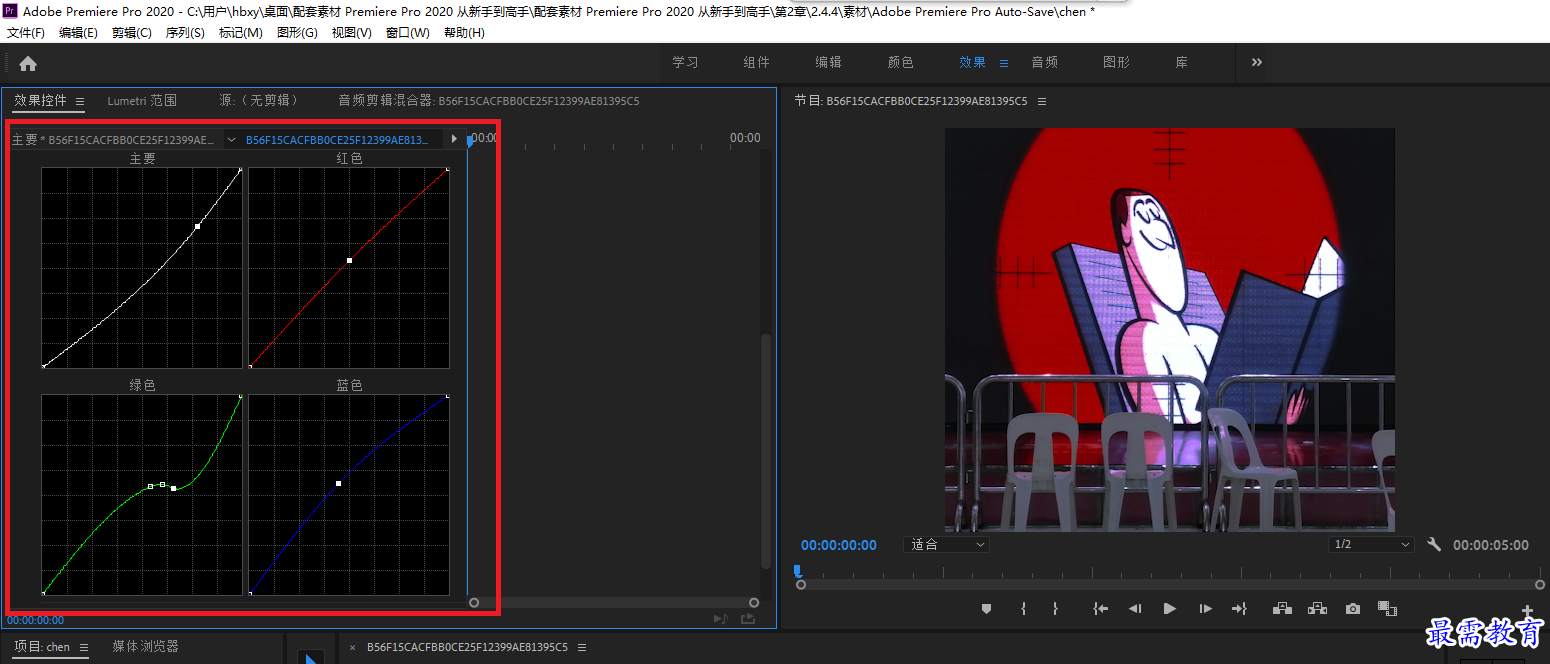Open Effect Controls panel menu icon
Image resolution: width=1550 pixels, height=664 pixels.
(x=80, y=101)
